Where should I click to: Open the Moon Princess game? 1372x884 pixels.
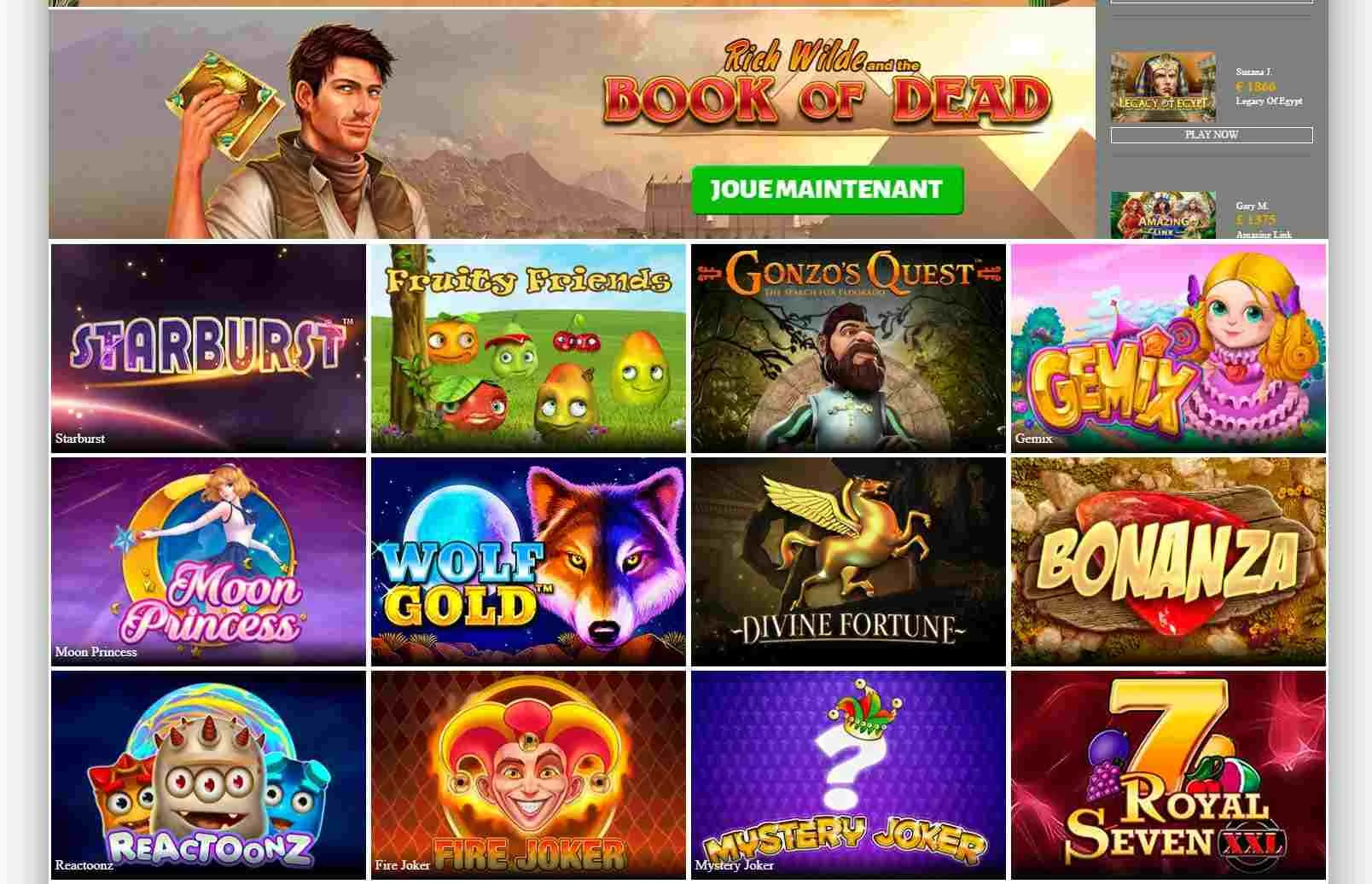click(x=208, y=561)
